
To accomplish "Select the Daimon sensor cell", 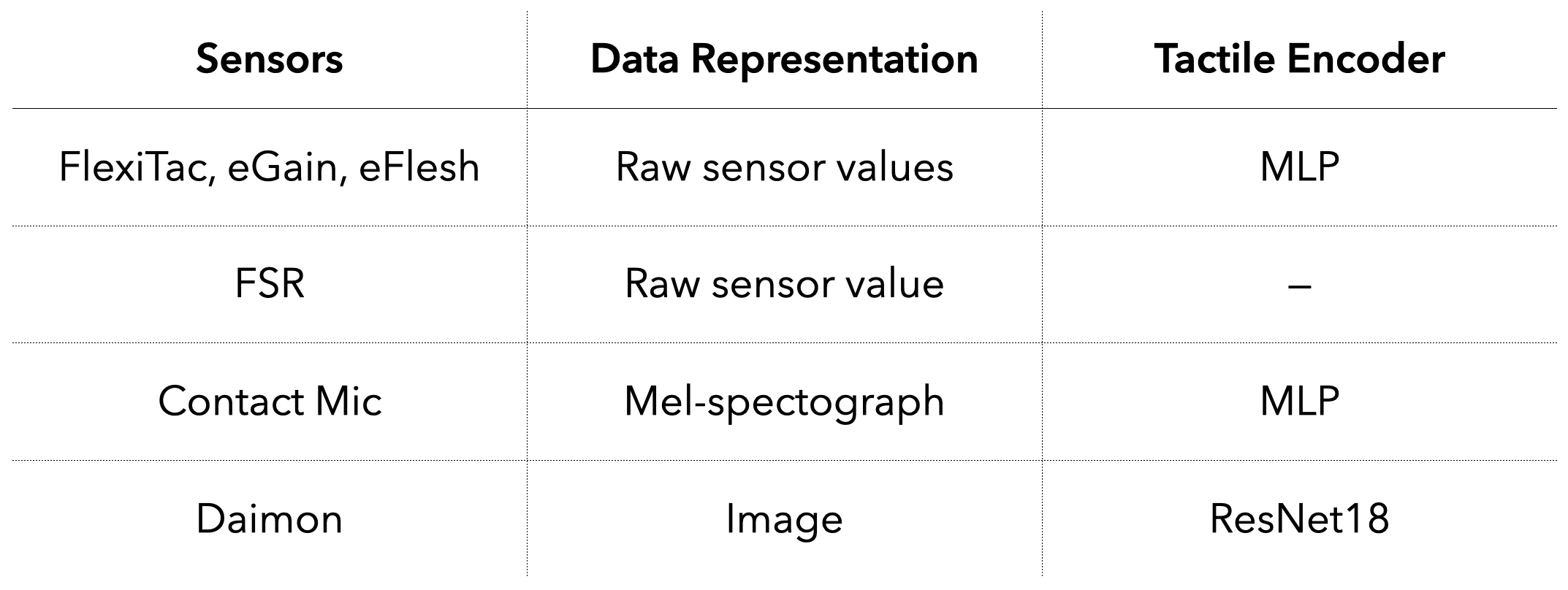I will (x=269, y=519).
